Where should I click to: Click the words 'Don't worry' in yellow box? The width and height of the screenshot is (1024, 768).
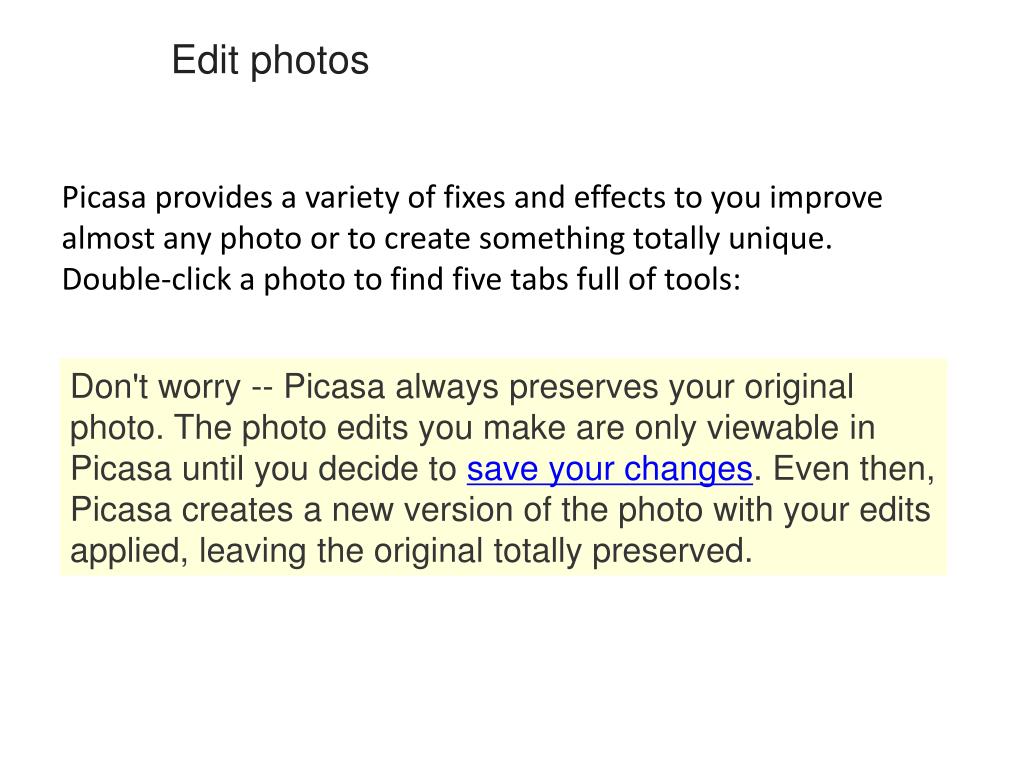click(155, 387)
